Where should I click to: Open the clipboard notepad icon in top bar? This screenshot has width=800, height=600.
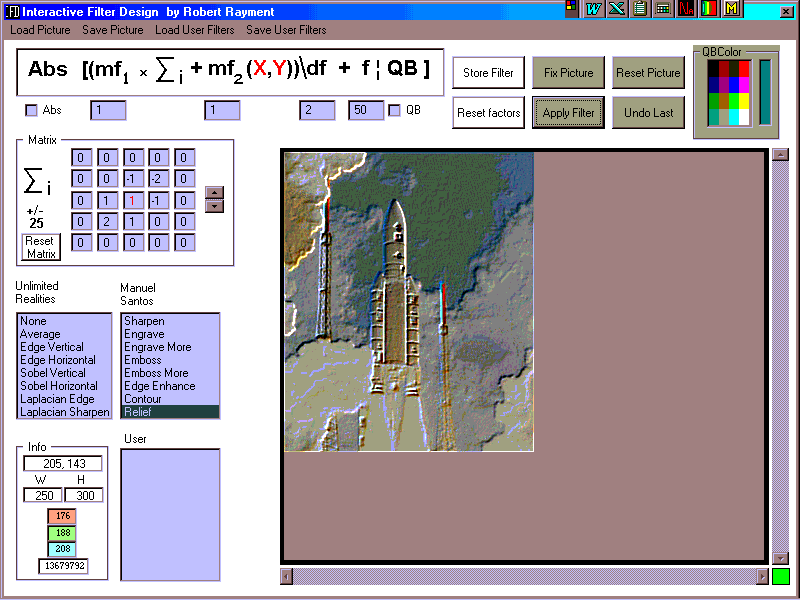pyautogui.click(x=639, y=9)
